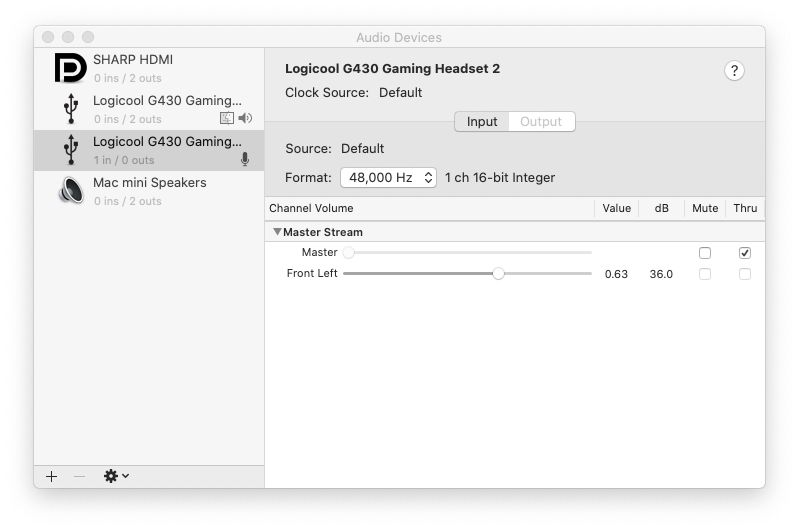Click the 36.0 dB field for Front Left

pos(661,274)
